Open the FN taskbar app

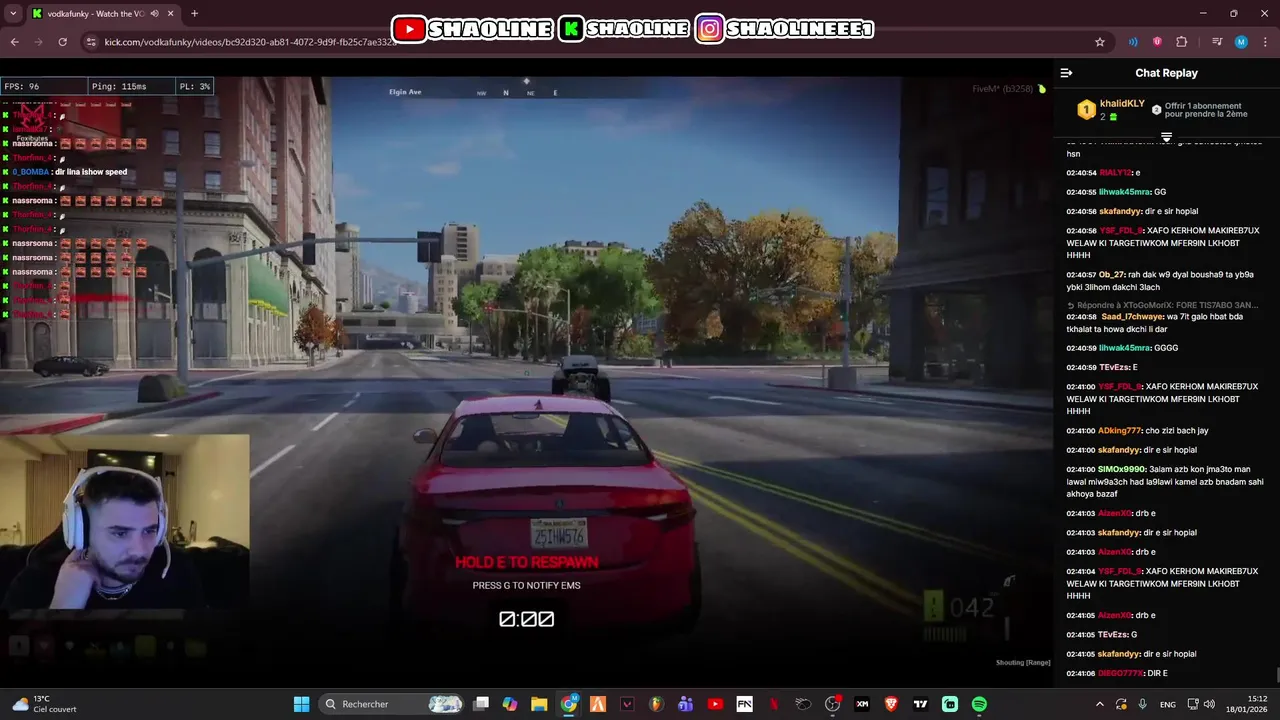tap(744, 704)
